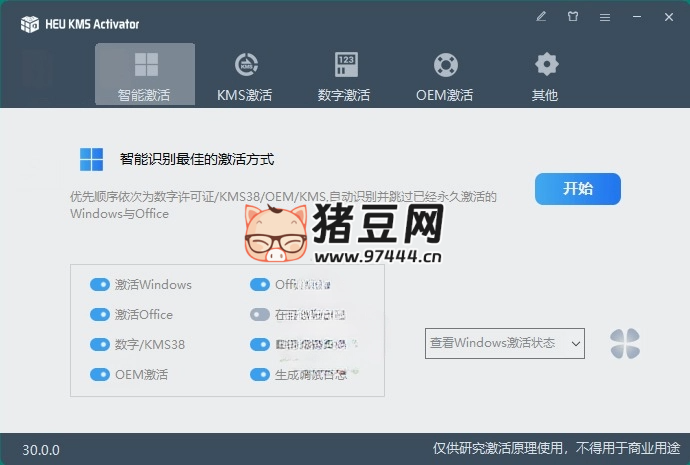Screen dimensions: 690x465
Task: Click the 数字激活 calculator-style icon
Action: (345, 66)
